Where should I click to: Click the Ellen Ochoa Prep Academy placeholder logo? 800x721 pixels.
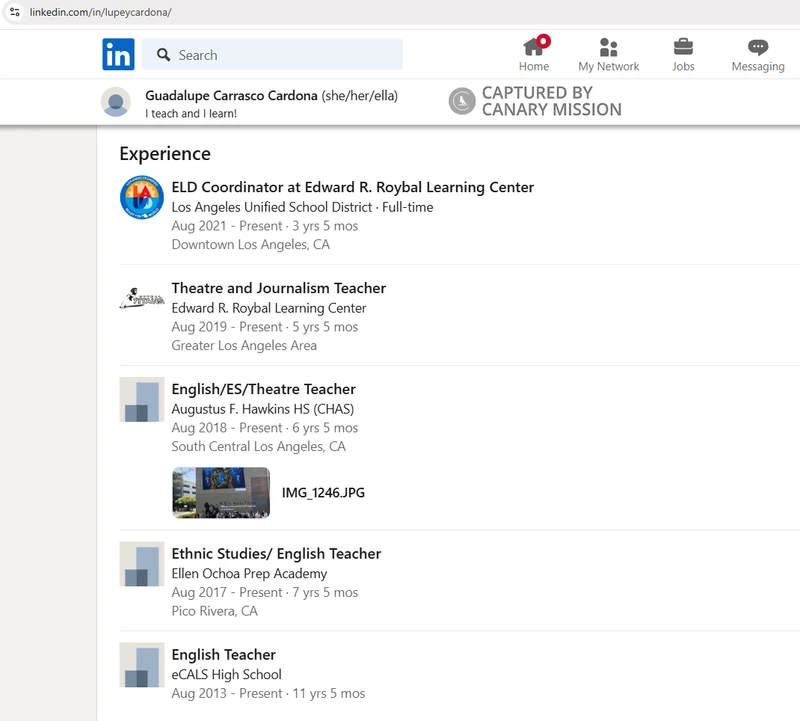pyautogui.click(x=142, y=564)
